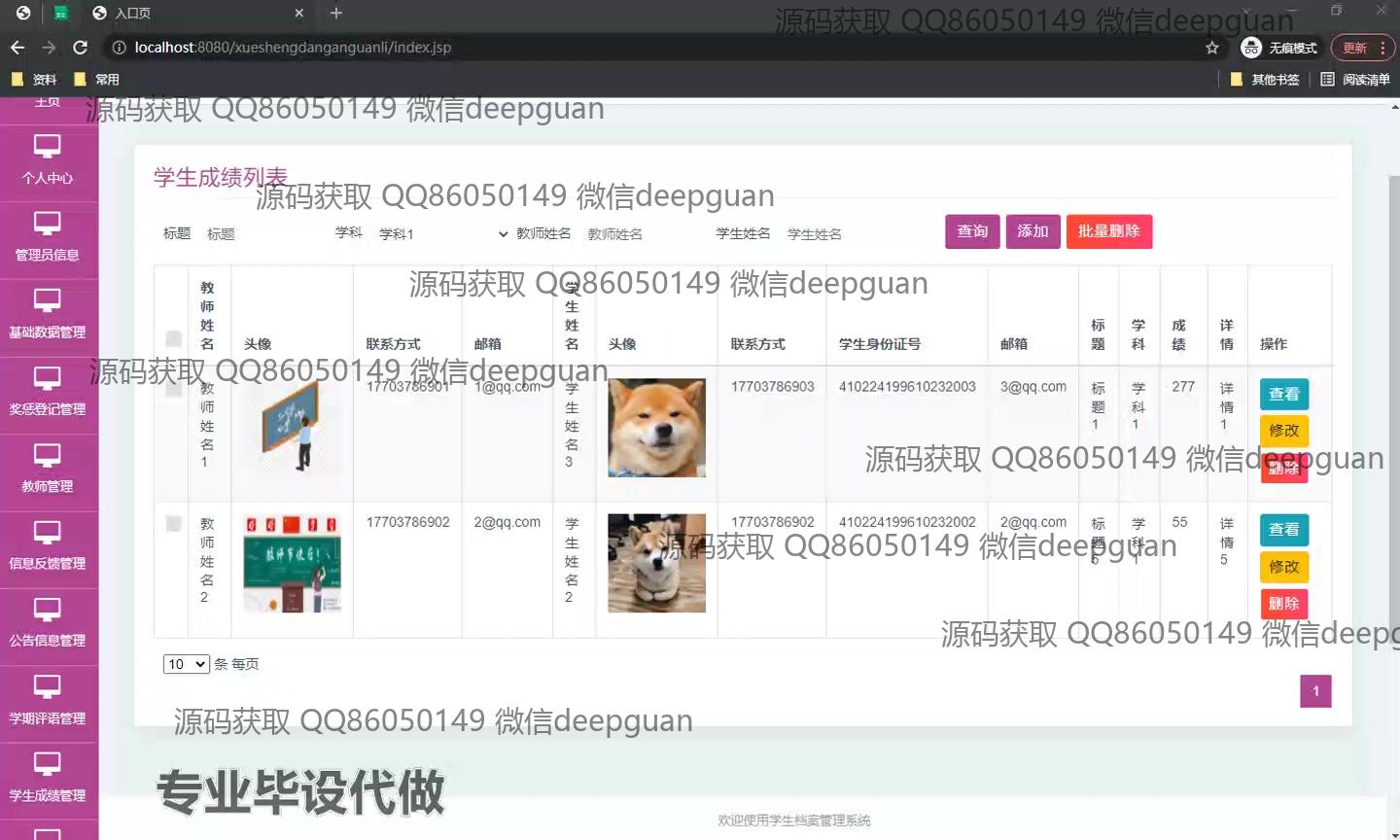Click the 查询 search button

click(x=972, y=231)
